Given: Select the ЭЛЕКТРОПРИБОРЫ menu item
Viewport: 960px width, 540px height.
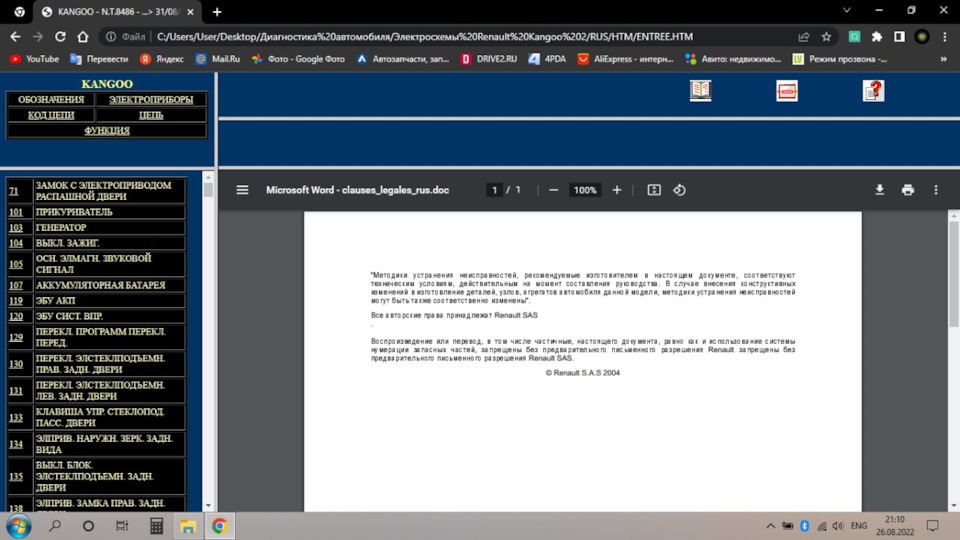Looking at the screenshot, I should [151, 99].
